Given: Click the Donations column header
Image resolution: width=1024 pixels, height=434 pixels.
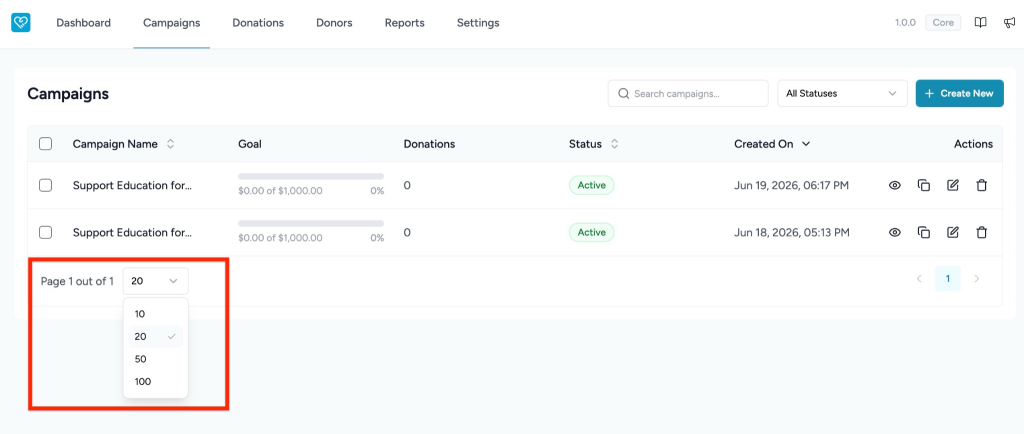Looking at the screenshot, I should (429, 144).
